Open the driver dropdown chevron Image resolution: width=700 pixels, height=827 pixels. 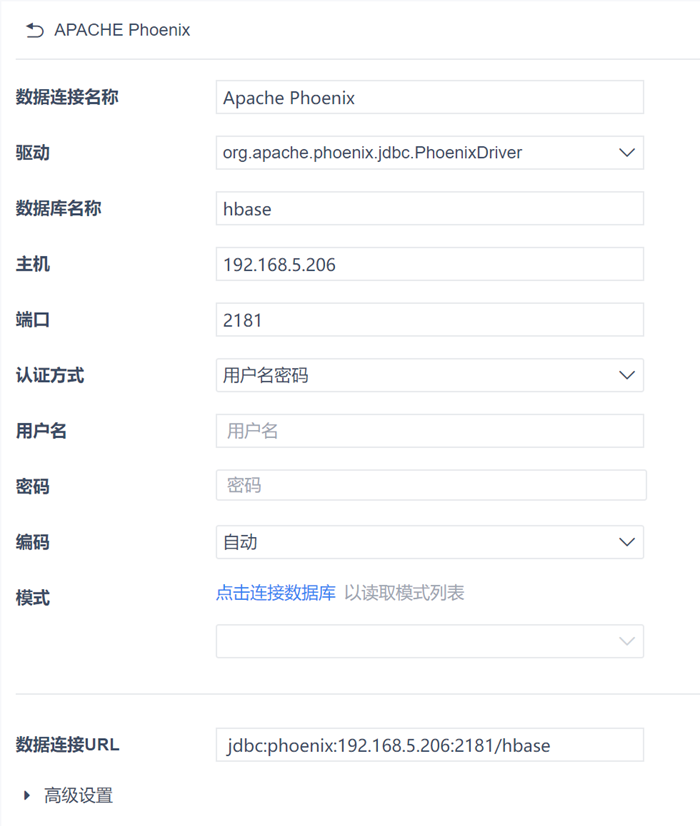tap(627, 153)
